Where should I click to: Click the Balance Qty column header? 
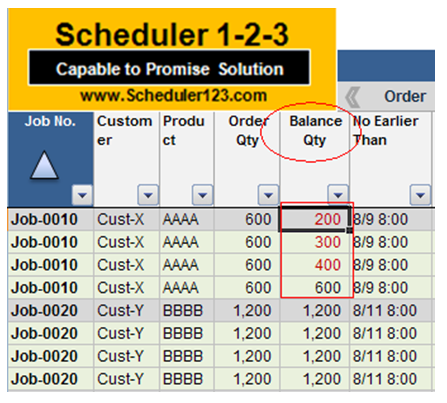tap(315, 159)
